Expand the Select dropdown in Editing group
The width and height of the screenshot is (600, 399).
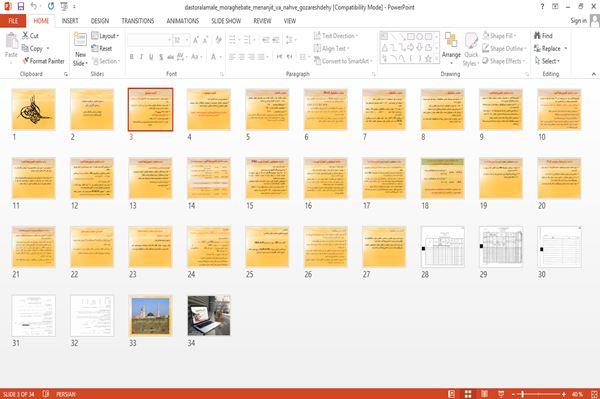pyautogui.click(x=547, y=61)
